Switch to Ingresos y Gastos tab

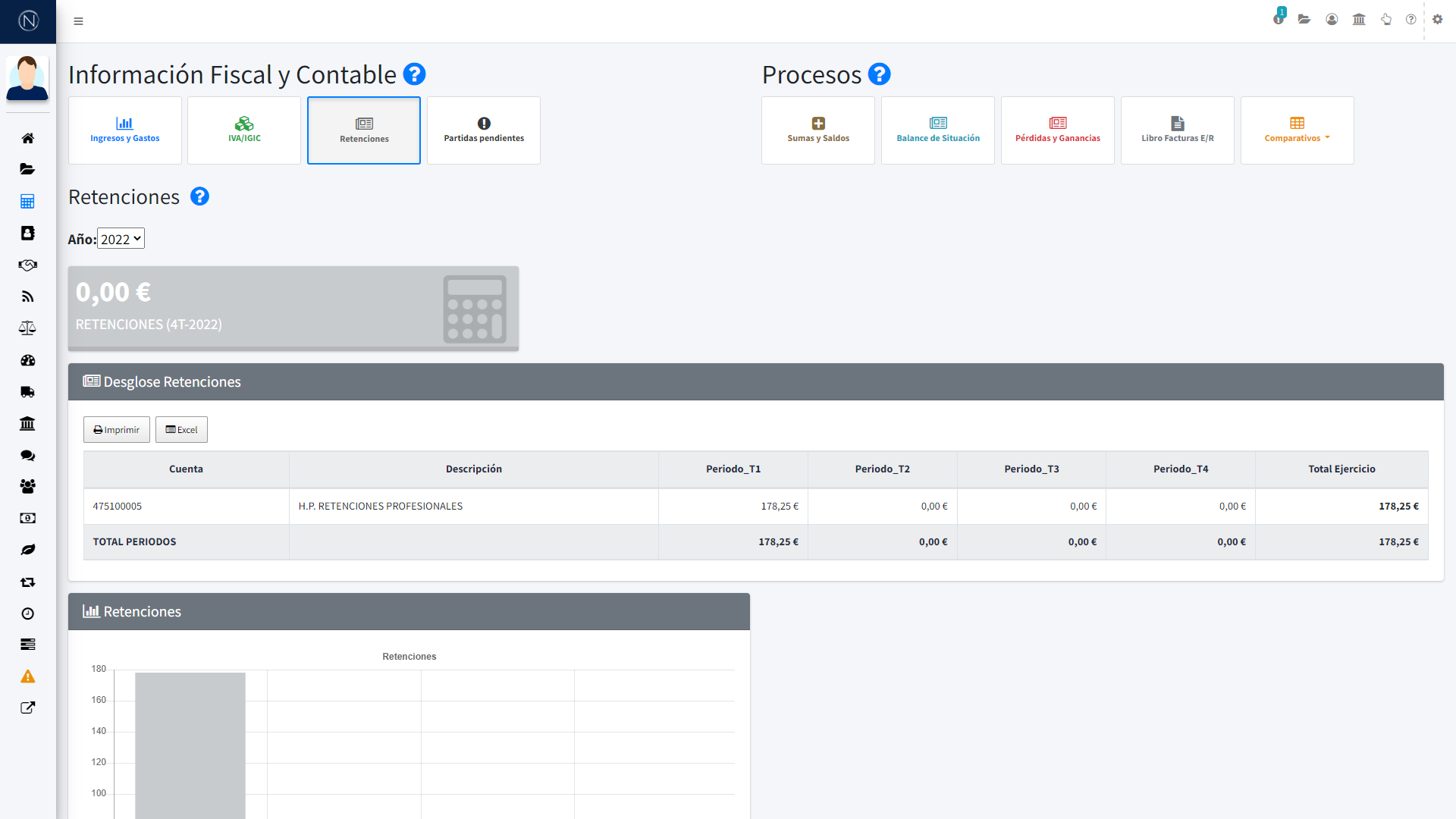125,130
